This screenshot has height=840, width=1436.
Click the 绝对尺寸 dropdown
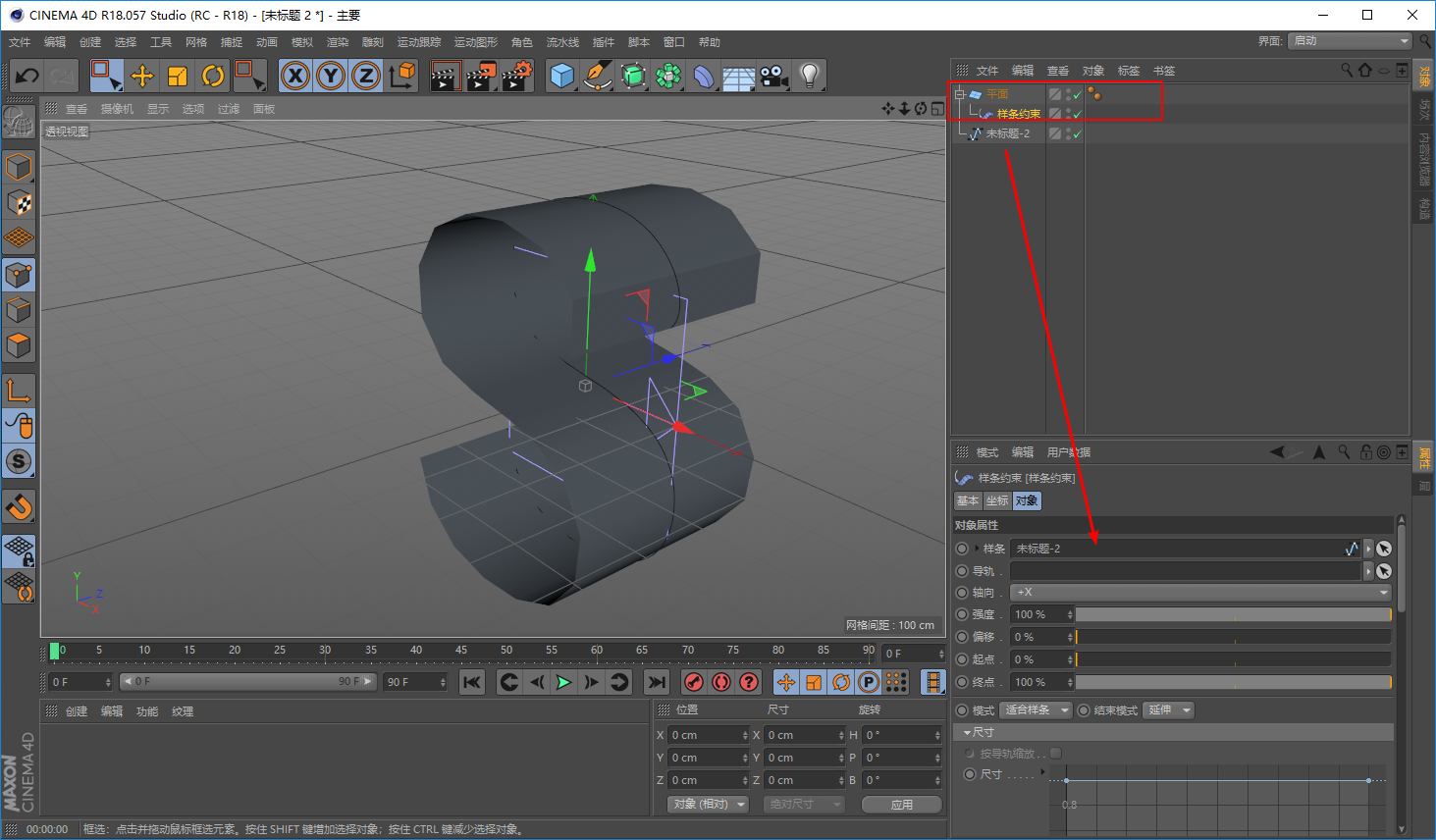pyautogui.click(x=804, y=805)
